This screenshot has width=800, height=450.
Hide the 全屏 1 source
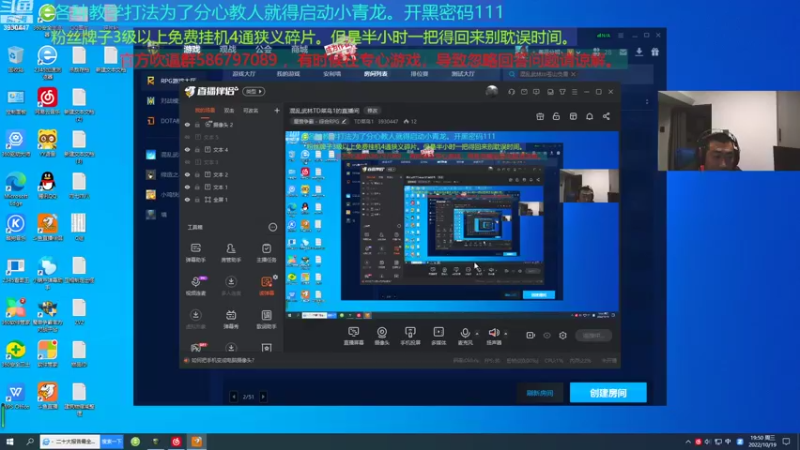187,199
